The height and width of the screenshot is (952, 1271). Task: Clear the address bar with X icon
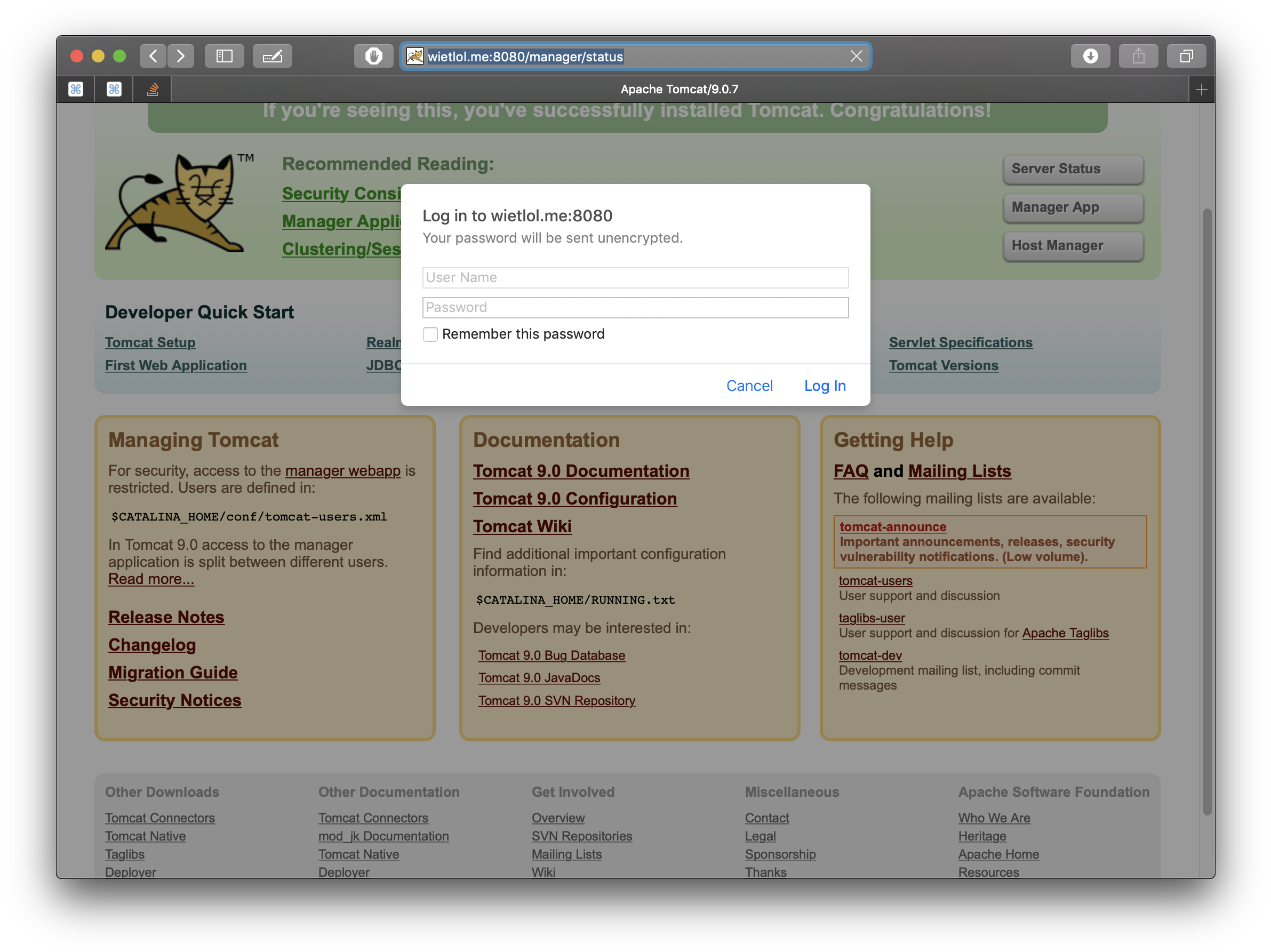coord(856,57)
